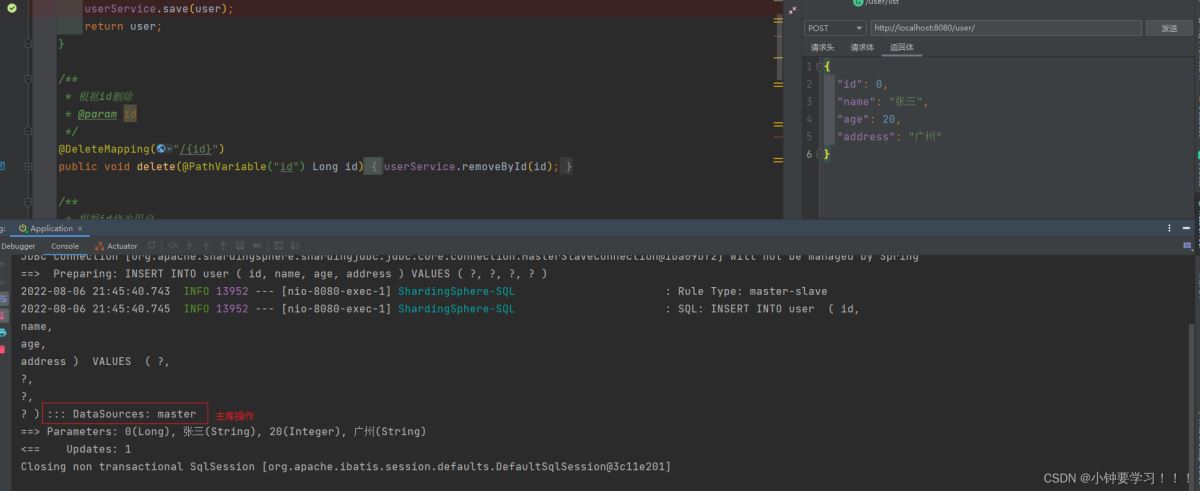1200x491 pixels.
Task: Open the Actuator tab
Action: point(116,246)
